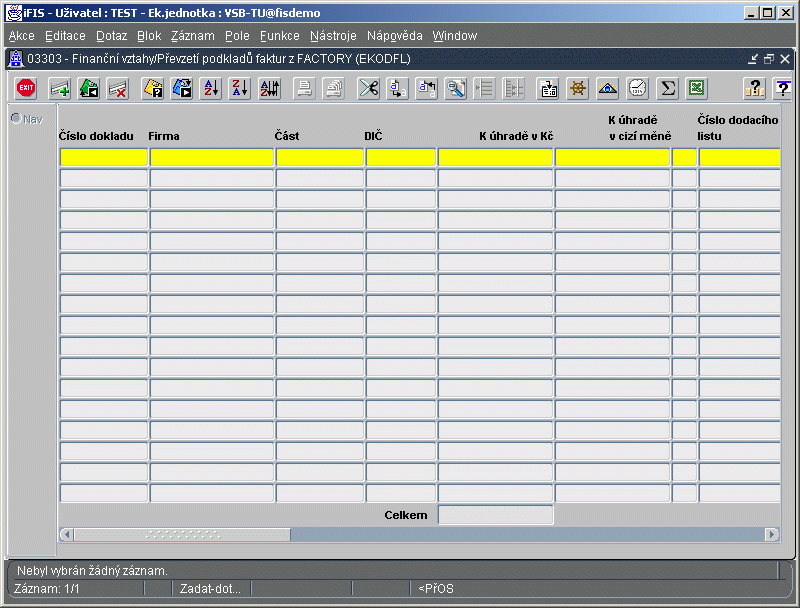Click the horizontal scrollbar right arrow

772,535
